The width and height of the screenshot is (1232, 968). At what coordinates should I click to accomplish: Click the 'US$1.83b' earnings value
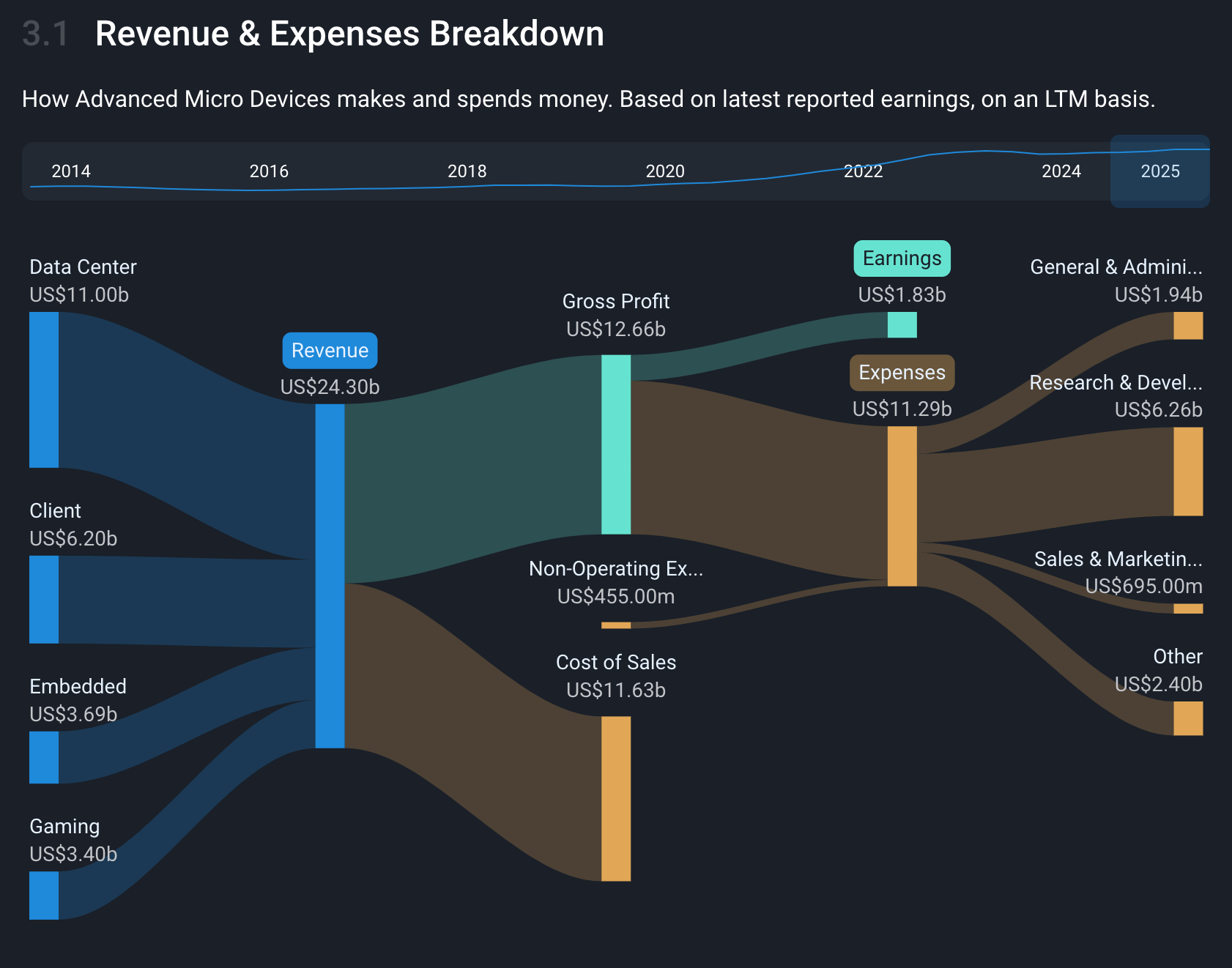point(902,295)
